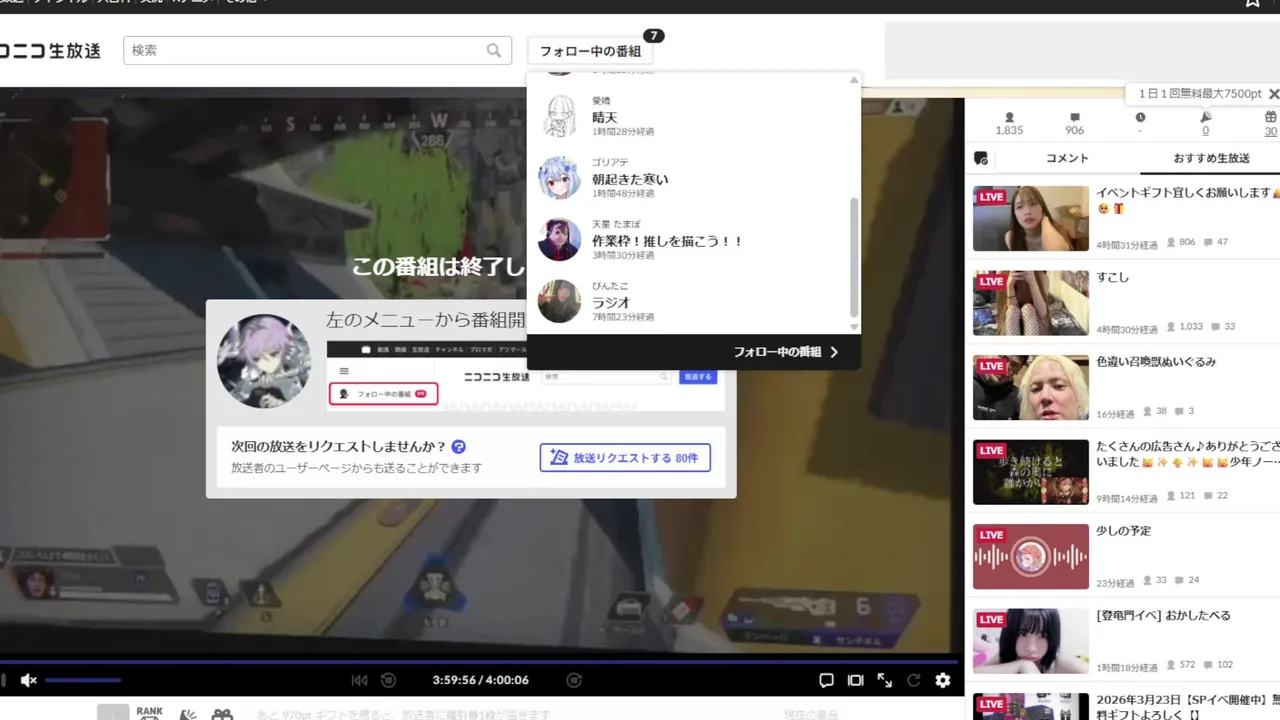Toggle the フォロー中の番組 dropdown button

click(x=590, y=51)
